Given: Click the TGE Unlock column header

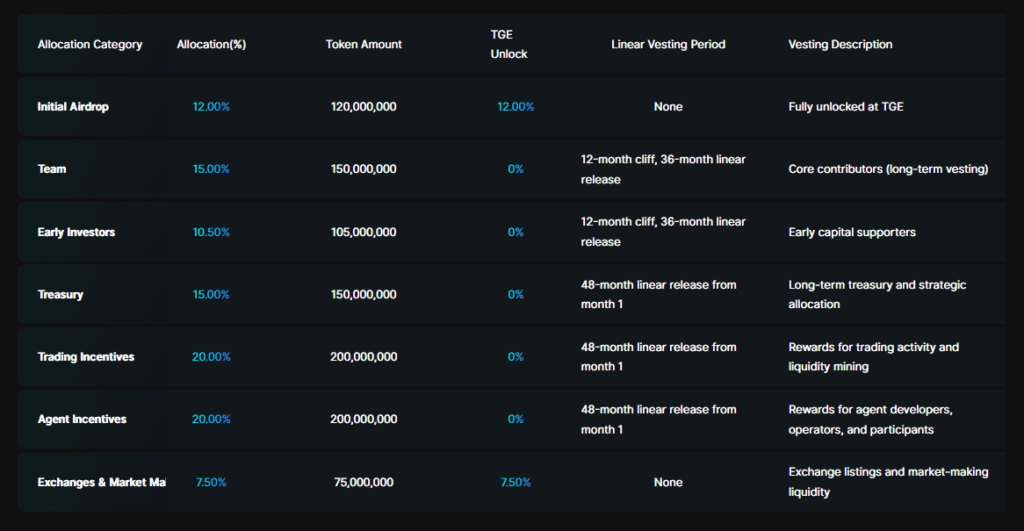Looking at the screenshot, I should [509, 44].
